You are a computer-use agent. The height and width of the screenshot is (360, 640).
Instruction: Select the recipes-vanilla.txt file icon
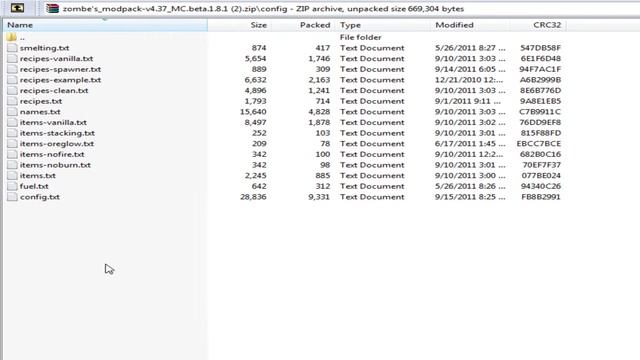tap(12, 58)
